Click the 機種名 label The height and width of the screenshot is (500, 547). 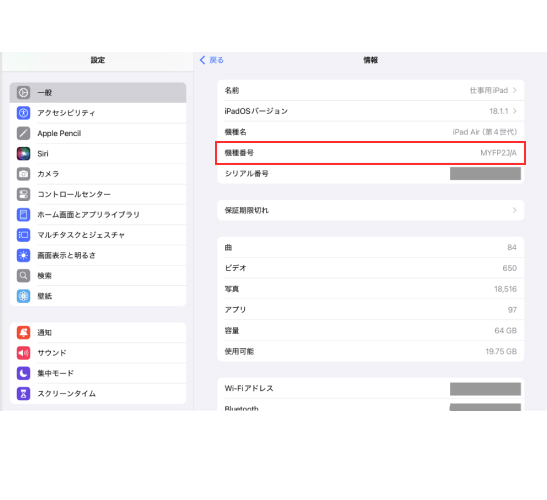[x=235, y=132]
